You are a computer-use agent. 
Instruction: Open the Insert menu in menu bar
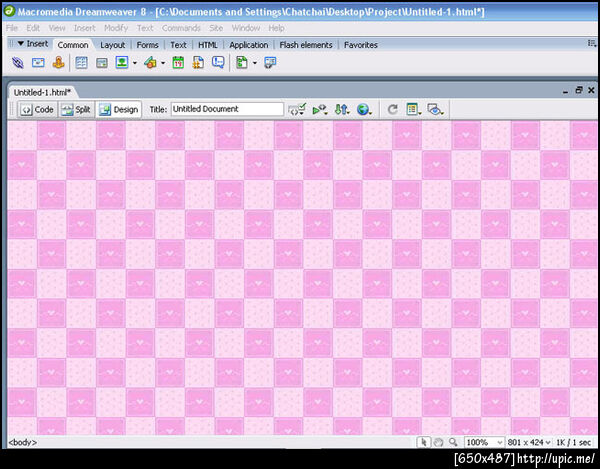coord(85,28)
